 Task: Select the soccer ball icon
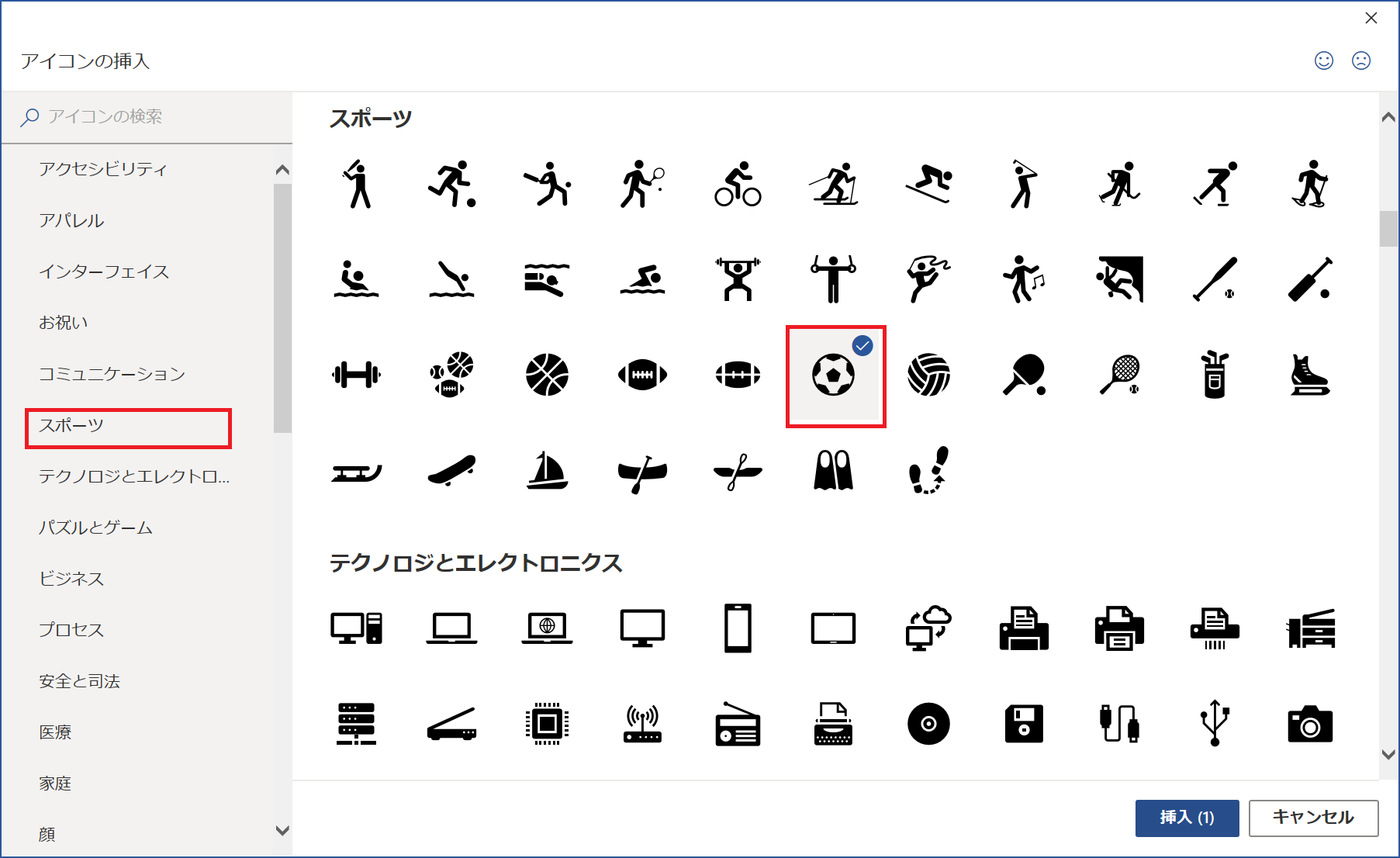(834, 375)
